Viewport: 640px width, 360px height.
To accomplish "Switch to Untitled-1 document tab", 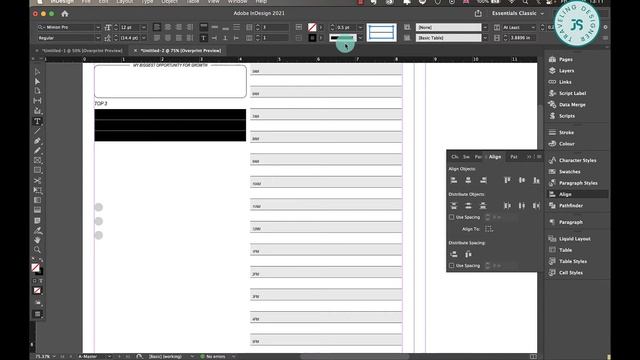I will pos(82,51).
